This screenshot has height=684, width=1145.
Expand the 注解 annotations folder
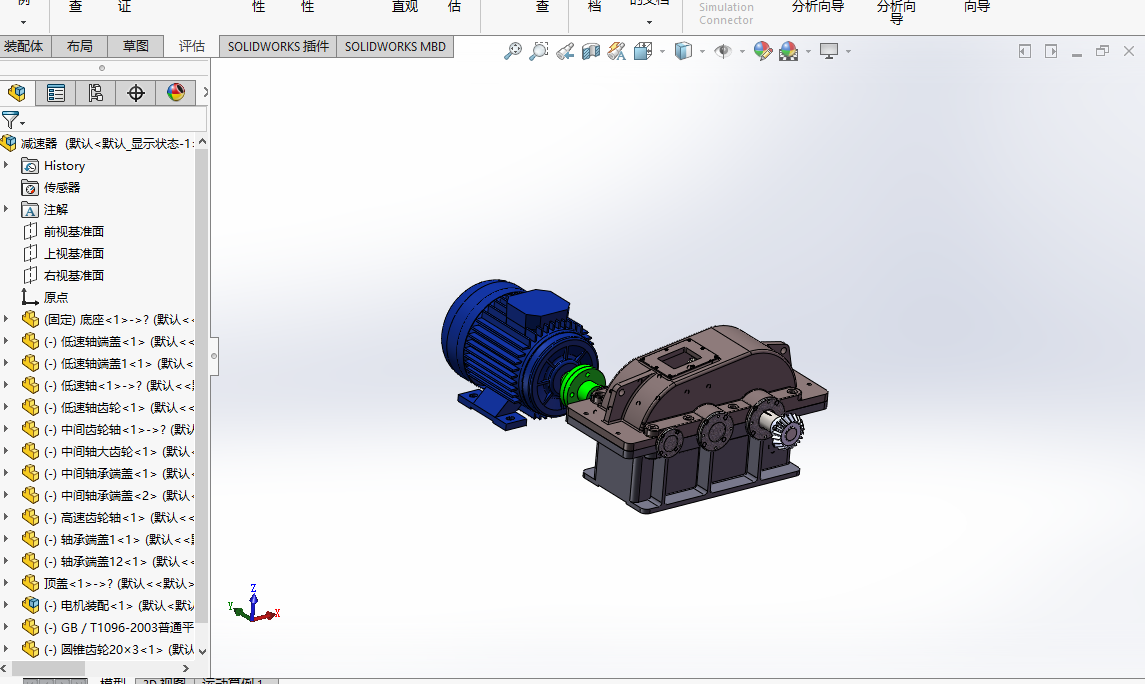point(7,210)
